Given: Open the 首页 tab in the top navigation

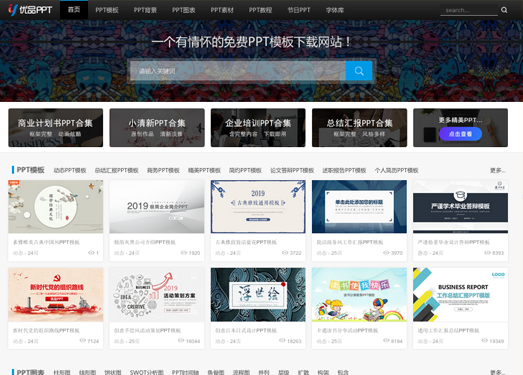Looking at the screenshot, I should [x=74, y=10].
